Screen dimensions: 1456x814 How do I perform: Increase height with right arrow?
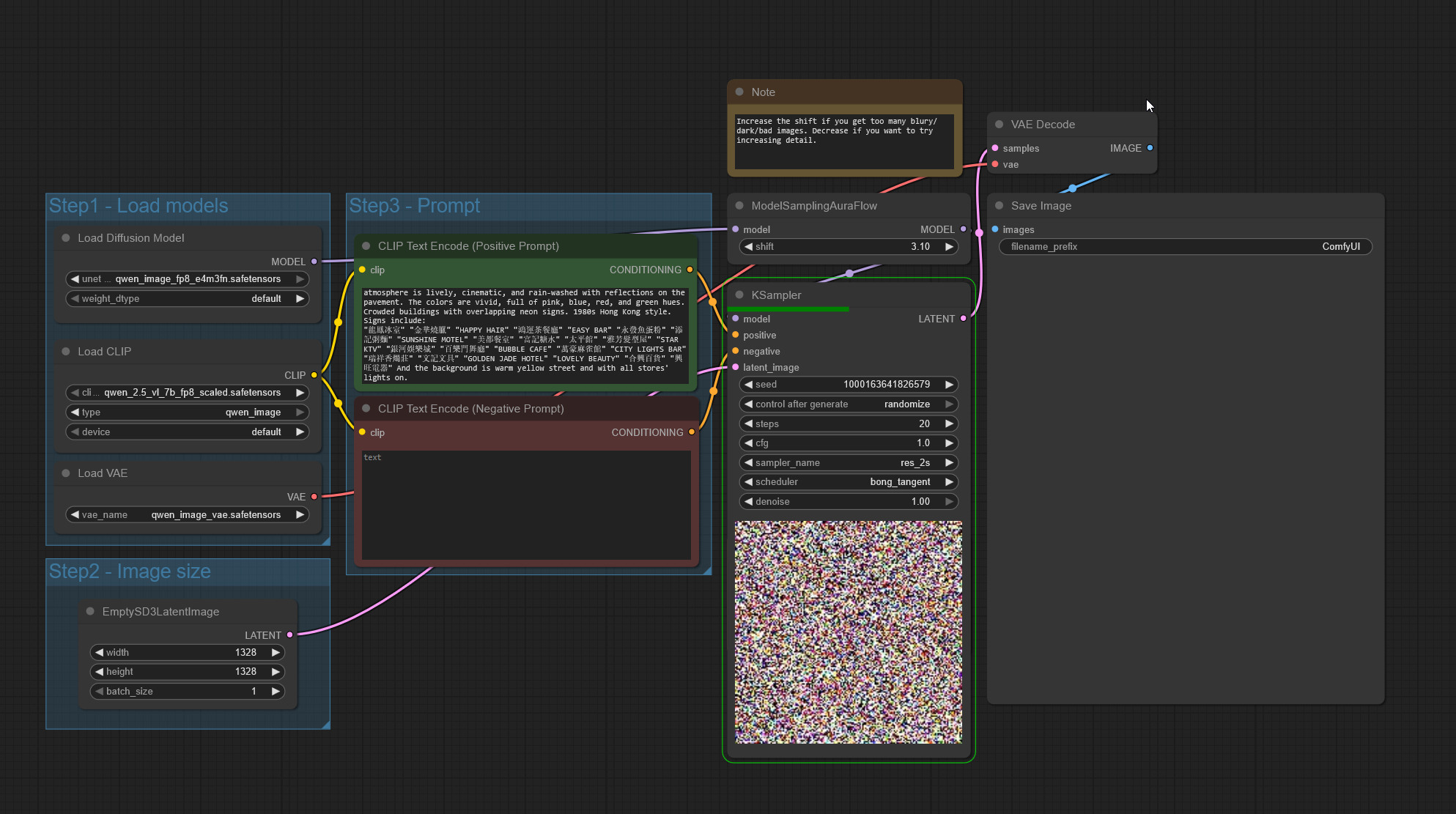(x=276, y=672)
